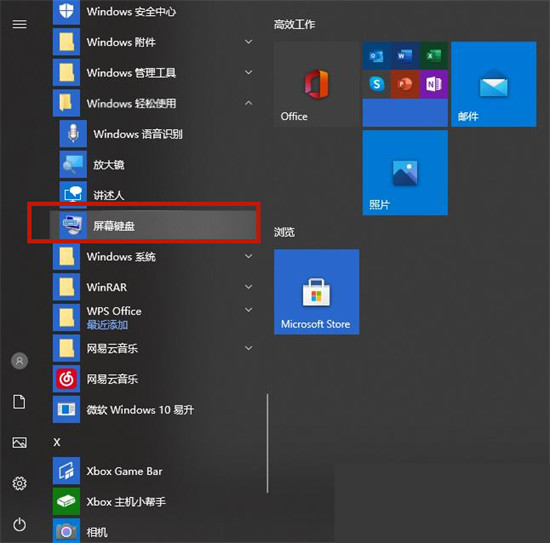Open Skype in the Office tile group
Image resolution: width=550 pixels, height=543 pixels.
click(376, 84)
